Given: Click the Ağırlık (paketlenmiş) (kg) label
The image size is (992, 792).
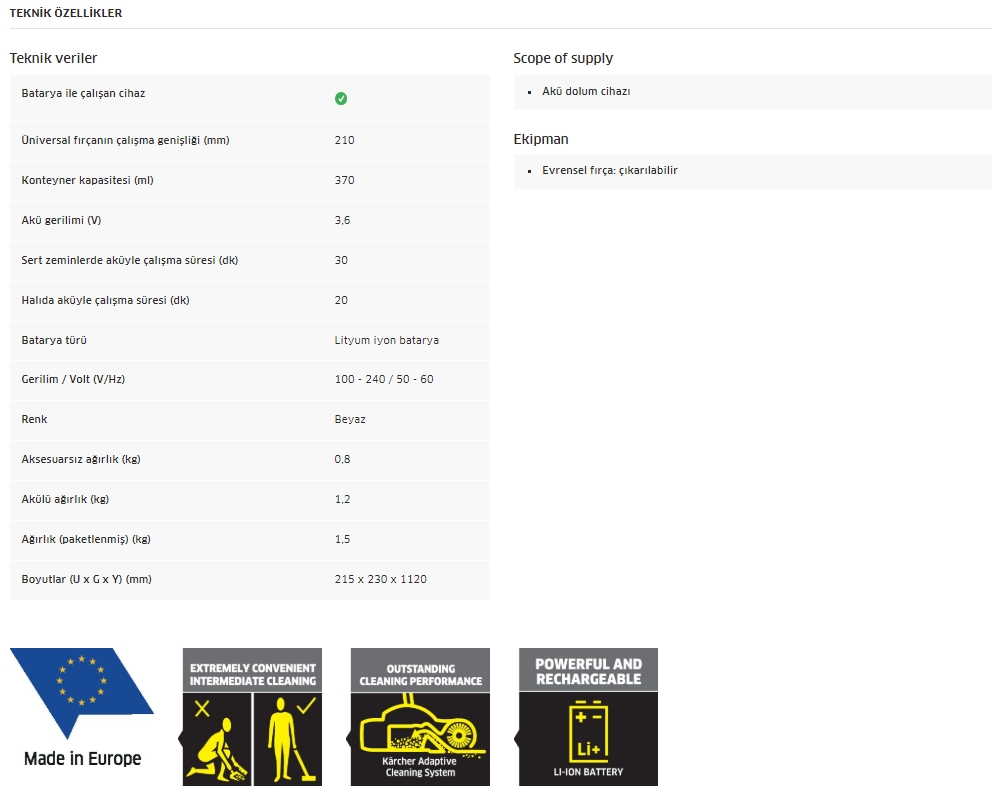Looking at the screenshot, I should (86, 539).
